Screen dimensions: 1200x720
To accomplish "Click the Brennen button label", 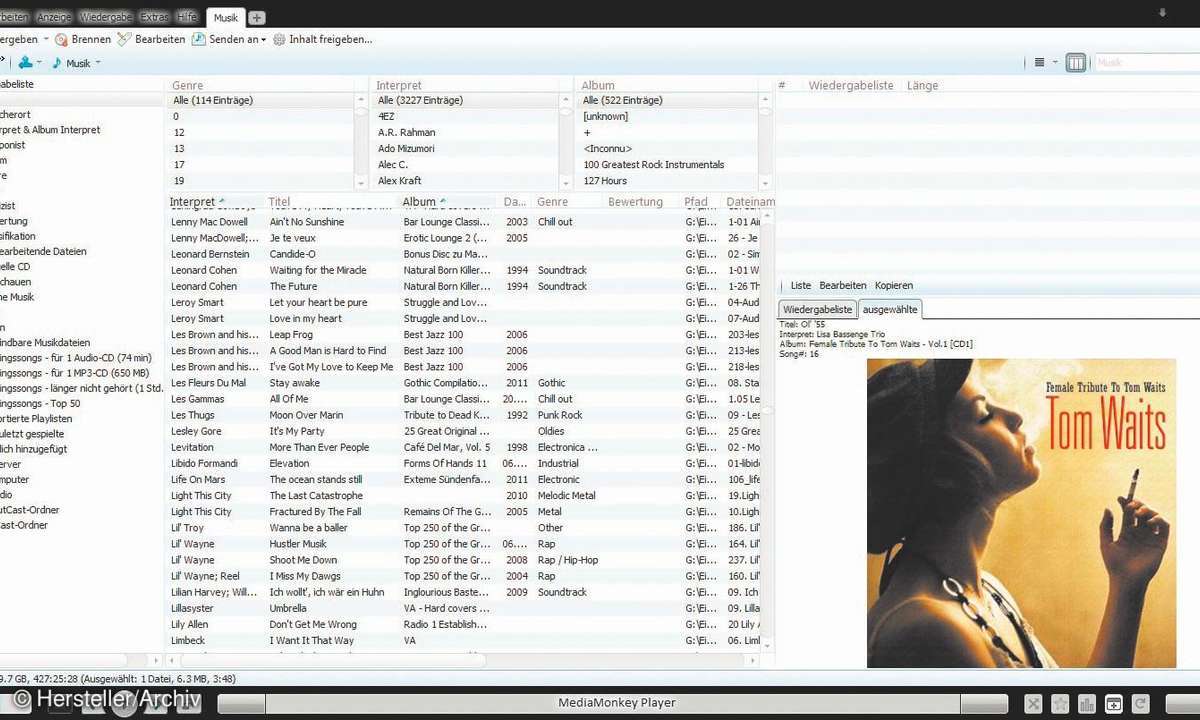I will pos(91,39).
